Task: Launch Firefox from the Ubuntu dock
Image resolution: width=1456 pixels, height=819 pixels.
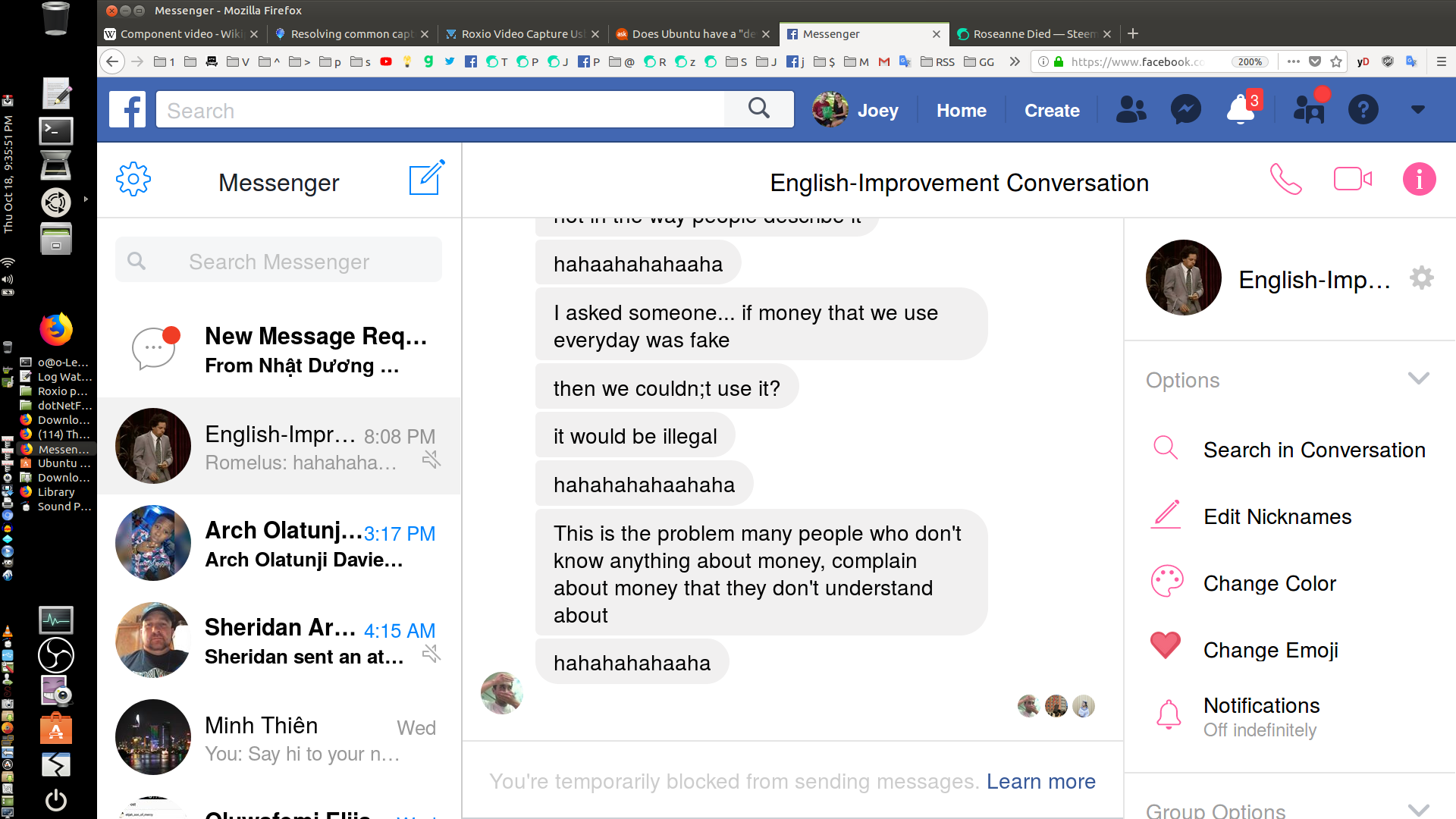Action: point(56,329)
